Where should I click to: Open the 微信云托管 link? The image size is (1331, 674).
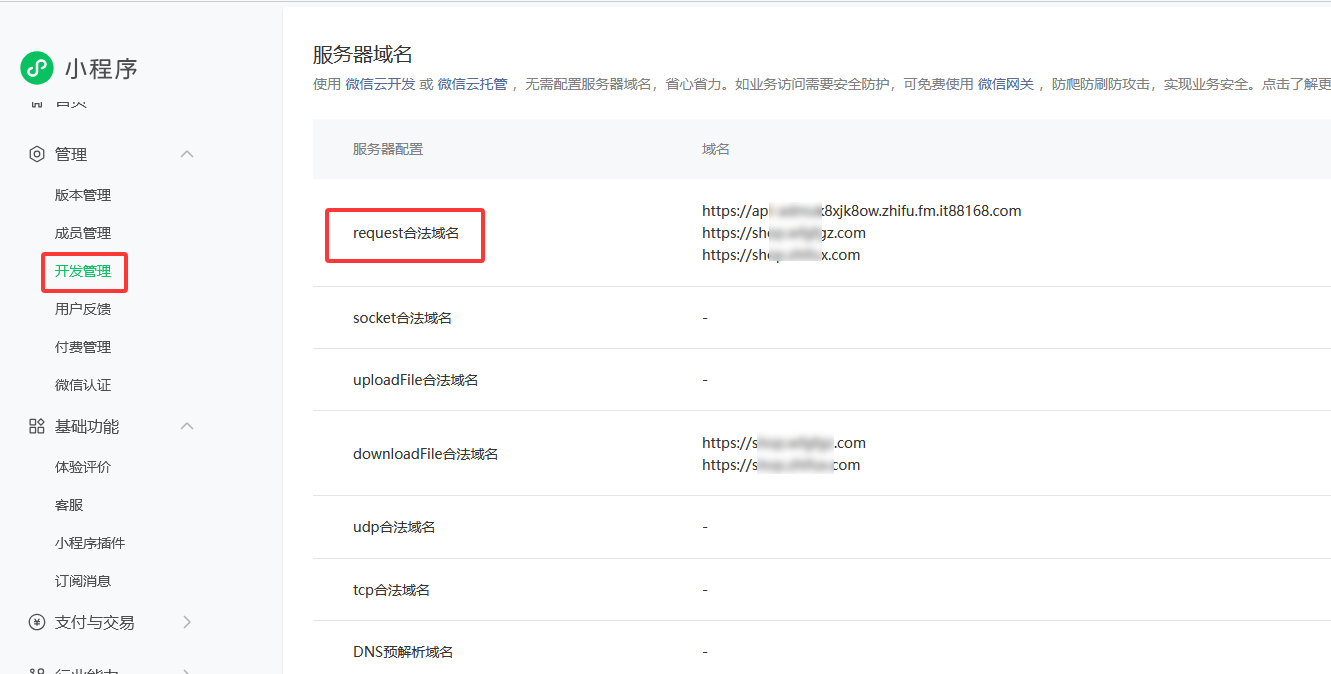click(472, 84)
